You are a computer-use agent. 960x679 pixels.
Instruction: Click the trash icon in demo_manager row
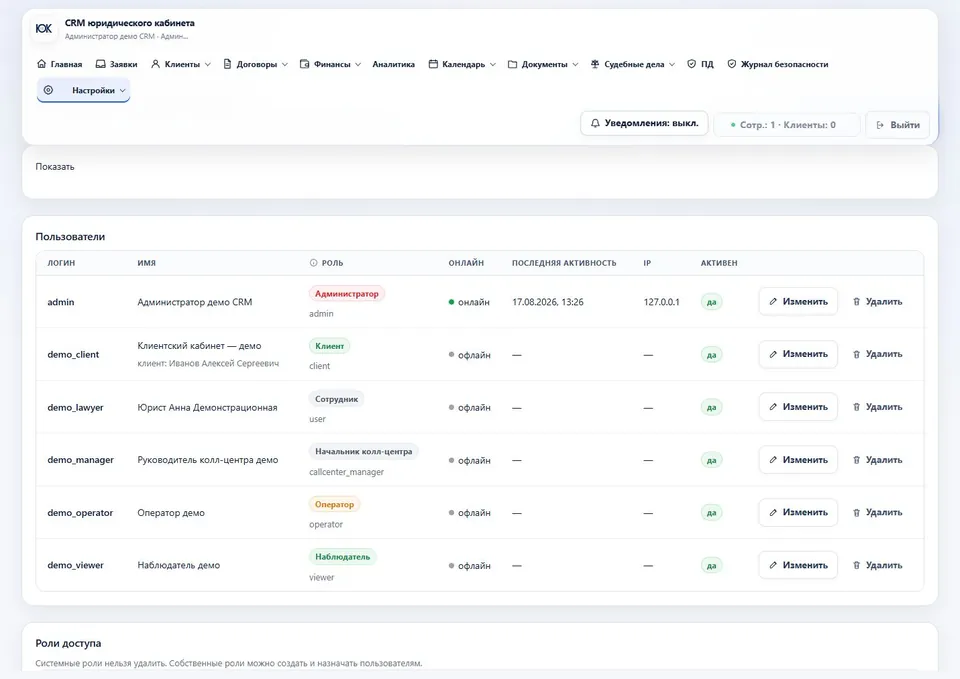tap(857, 460)
